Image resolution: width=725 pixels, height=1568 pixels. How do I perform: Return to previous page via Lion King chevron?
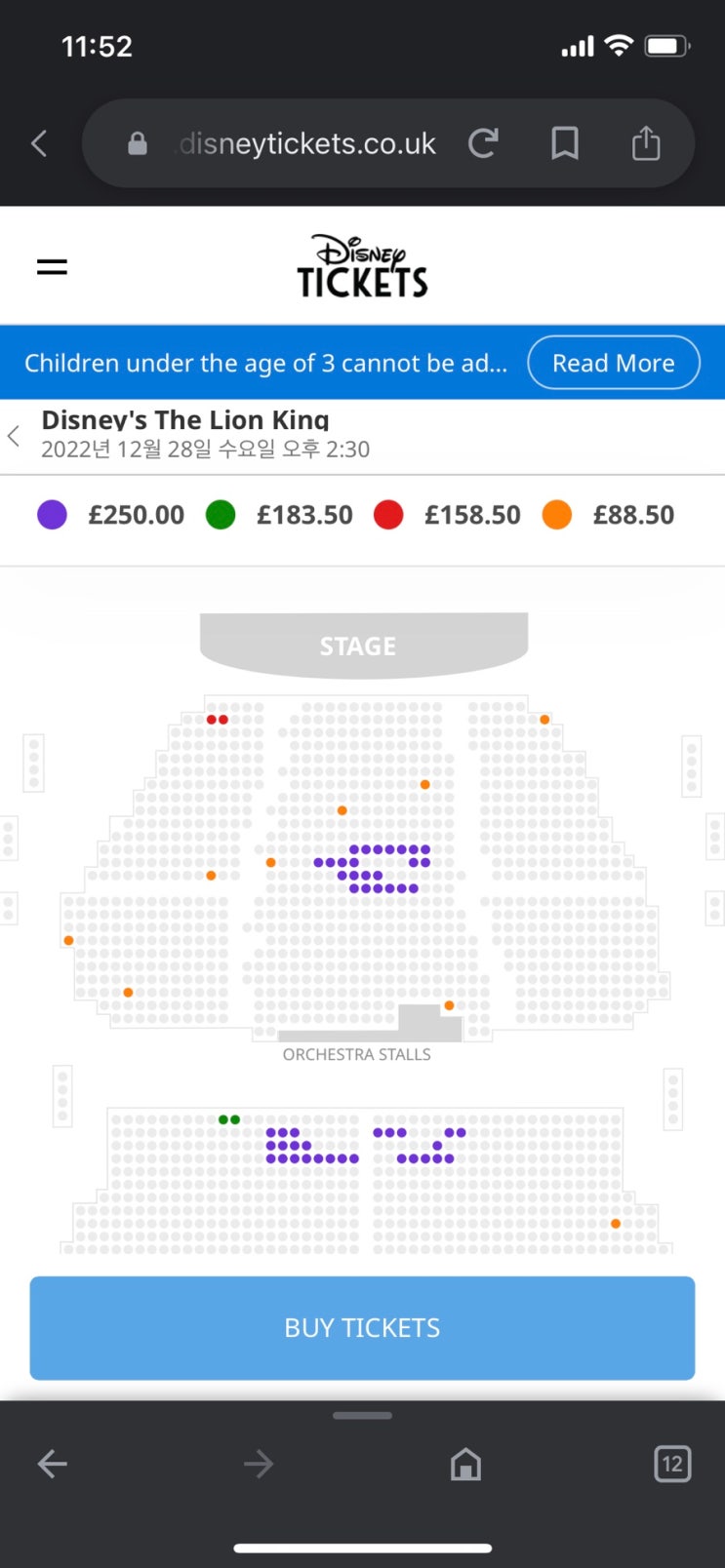click(x=14, y=436)
